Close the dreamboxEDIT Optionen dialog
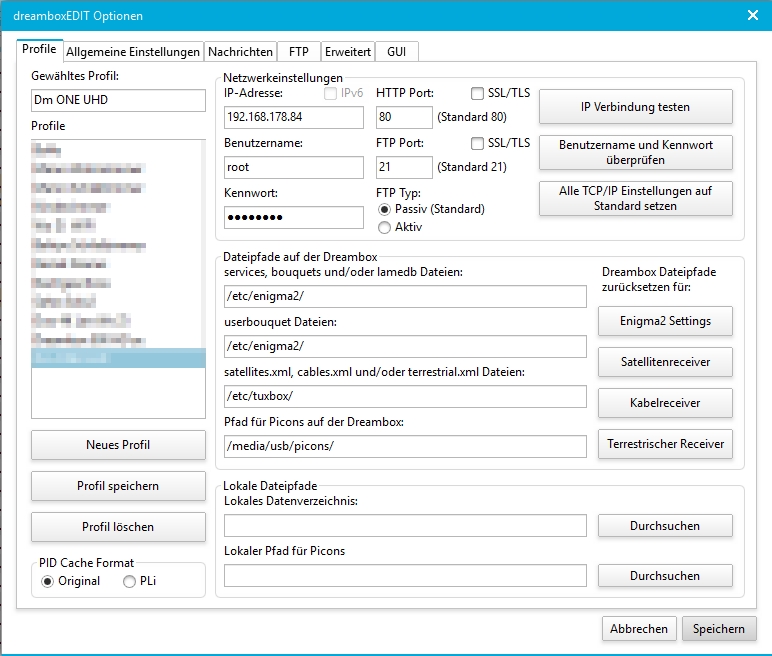 [x=752, y=14]
